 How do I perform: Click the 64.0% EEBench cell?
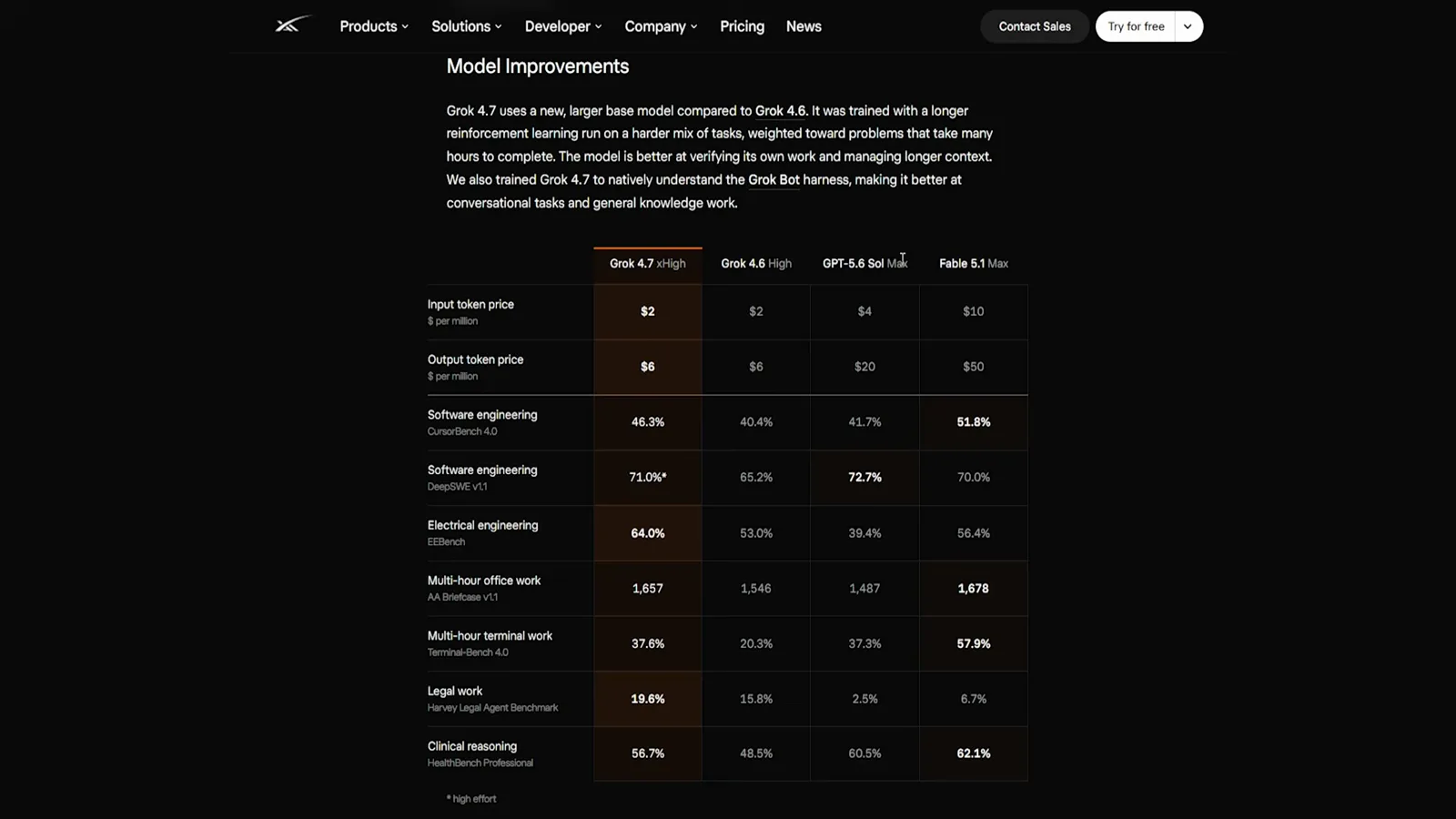pos(648,533)
